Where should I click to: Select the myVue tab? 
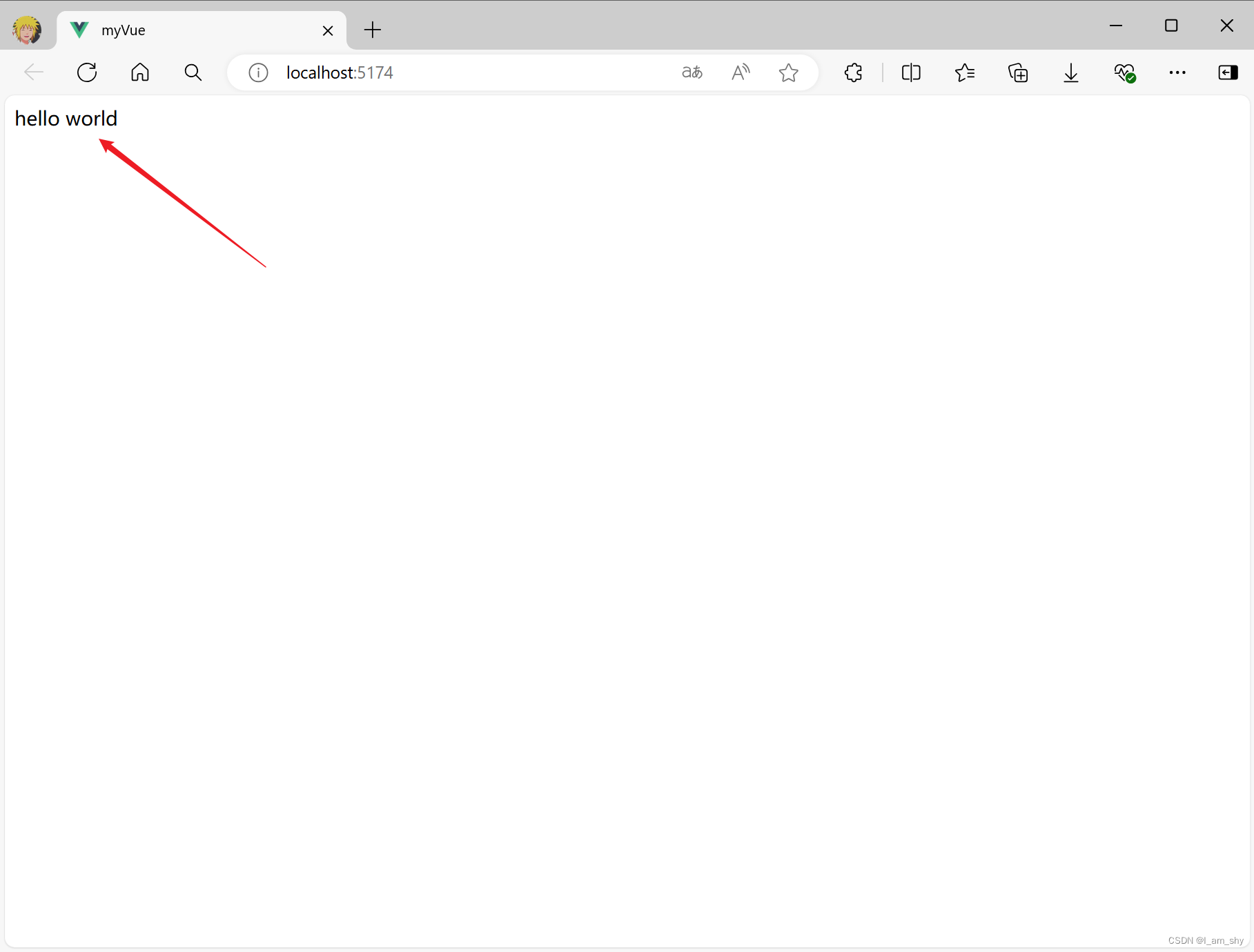pyautogui.click(x=201, y=30)
